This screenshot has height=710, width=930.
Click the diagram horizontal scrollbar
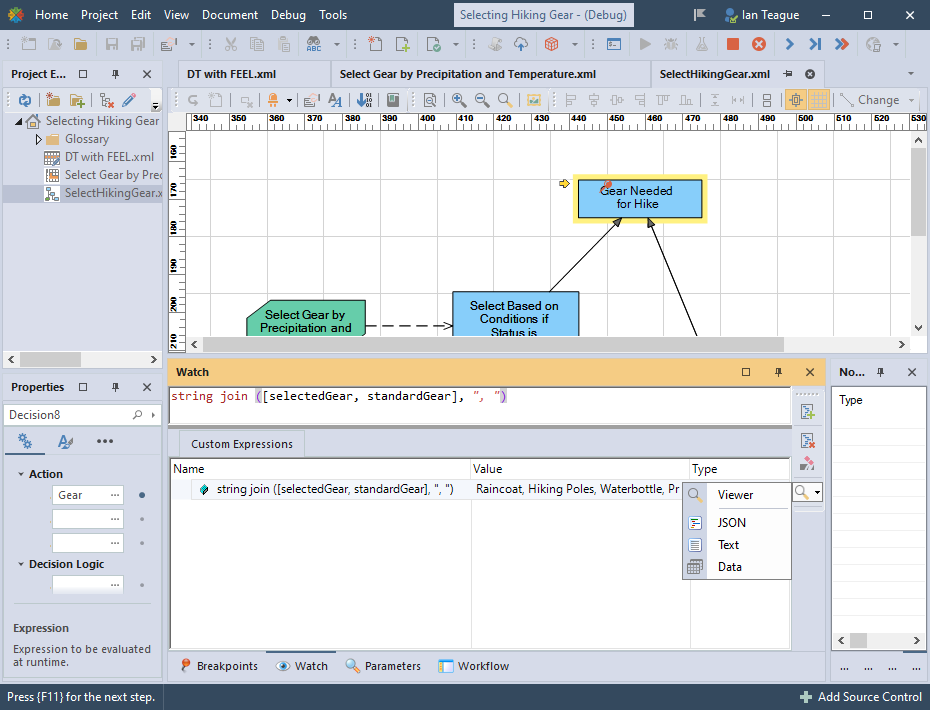click(x=492, y=344)
